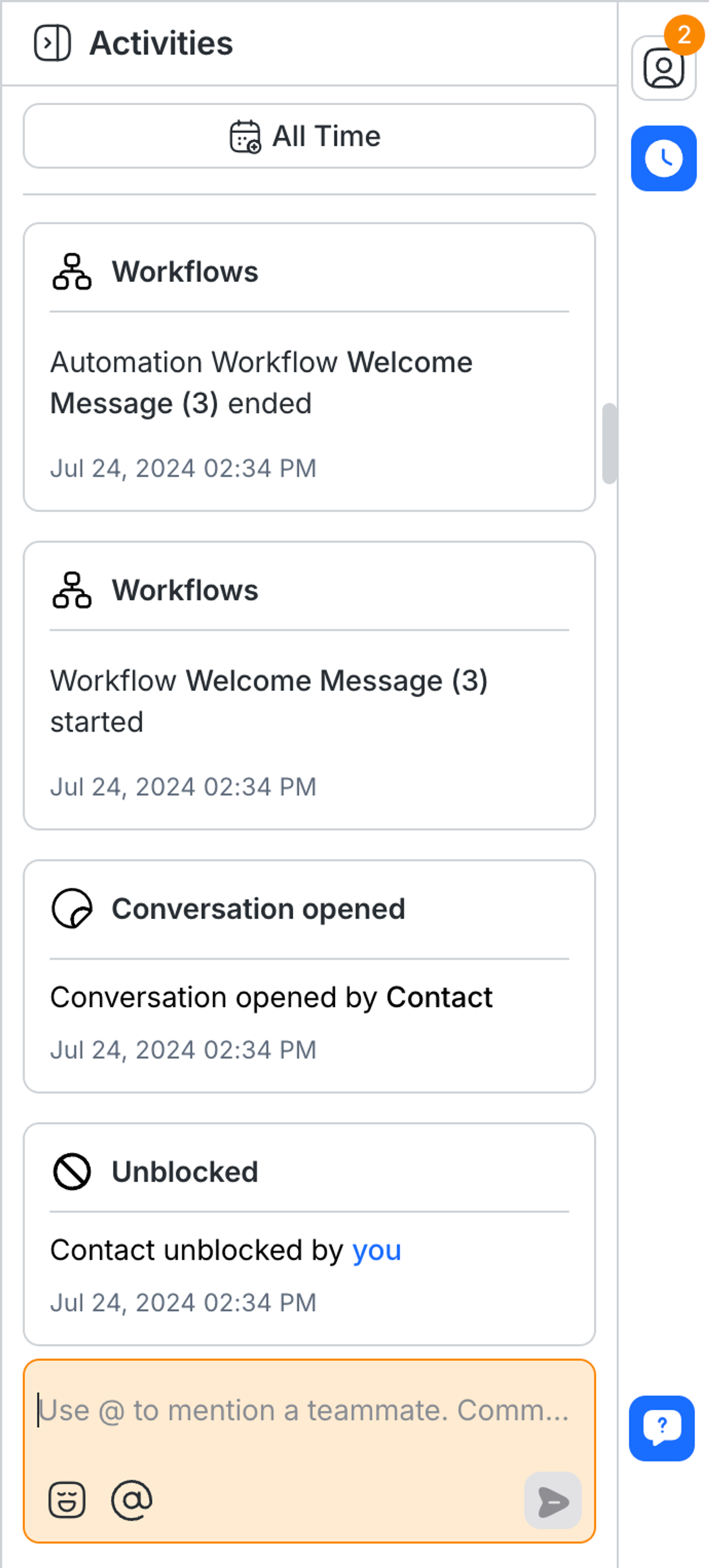The image size is (709, 1568).
Task: Select the Activities clock tab icon
Action: pyautogui.click(x=663, y=158)
